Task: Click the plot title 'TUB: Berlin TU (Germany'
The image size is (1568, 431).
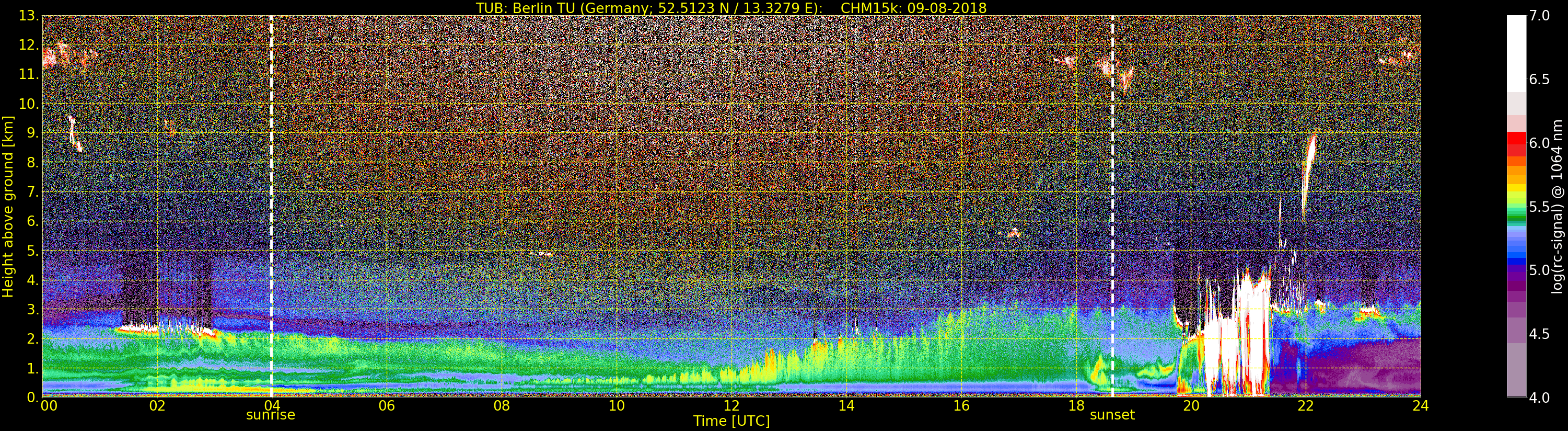Action: click(x=560, y=8)
